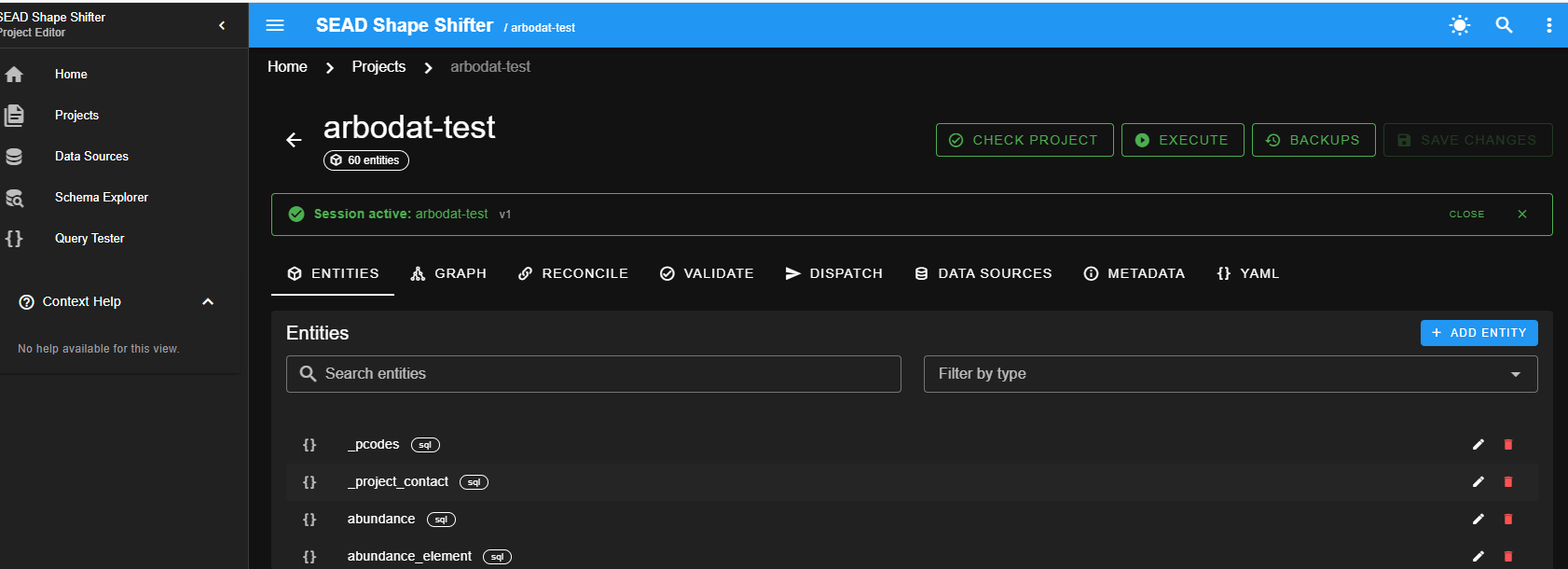Open the YAML tab
The image size is (1568, 569).
tap(1247, 273)
